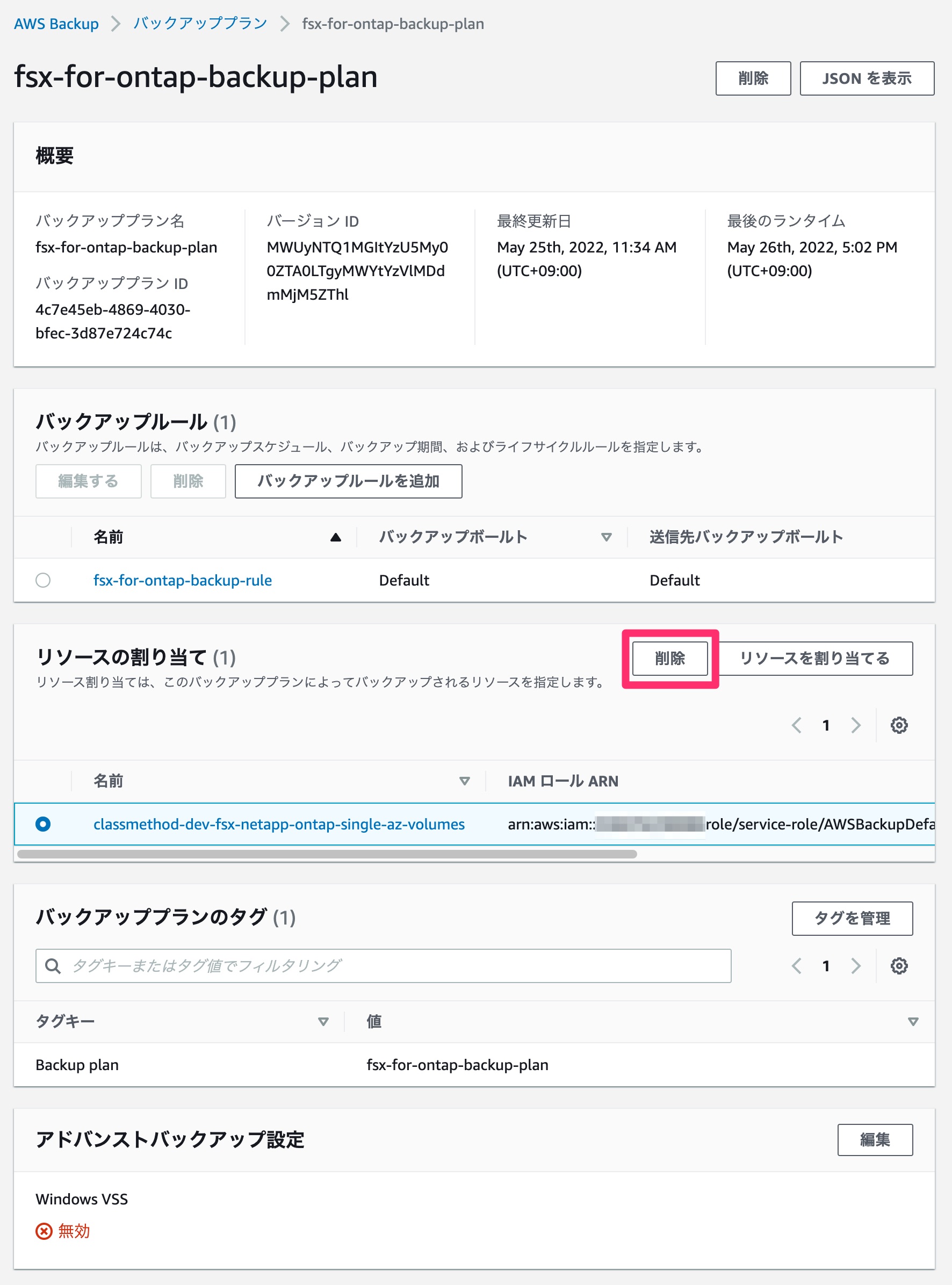Click IAM ロール ARN column header
Image resolution: width=952 pixels, height=1285 pixels.
(563, 782)
